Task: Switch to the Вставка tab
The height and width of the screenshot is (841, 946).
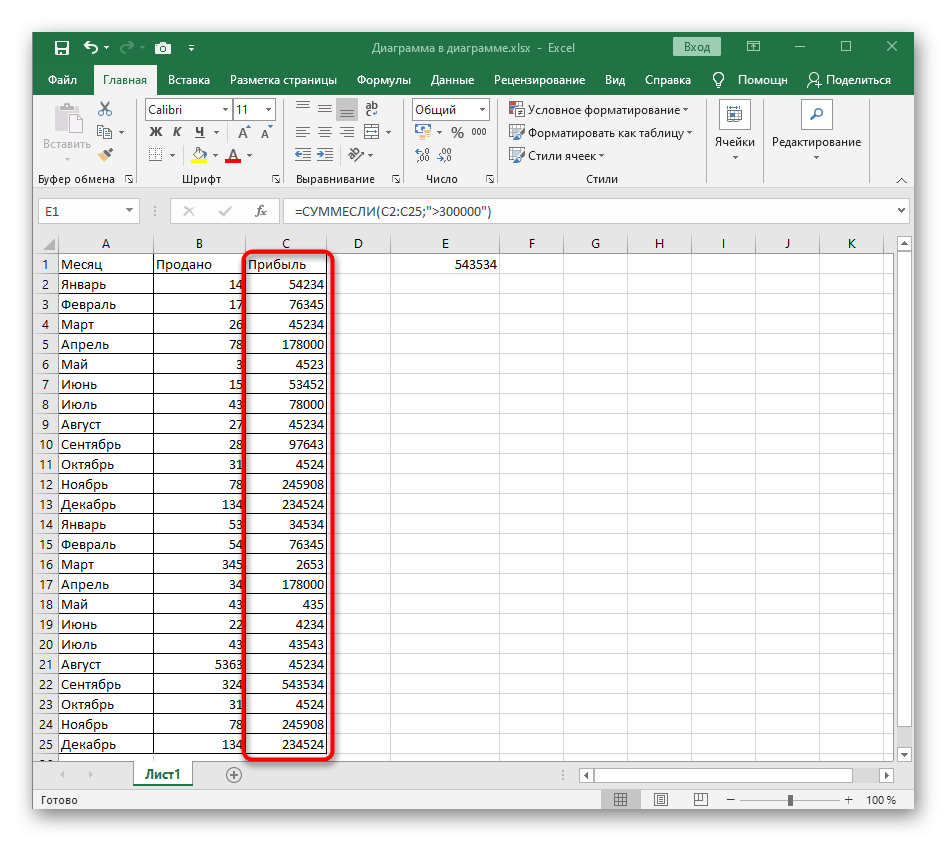Action: tap(189, 80)
